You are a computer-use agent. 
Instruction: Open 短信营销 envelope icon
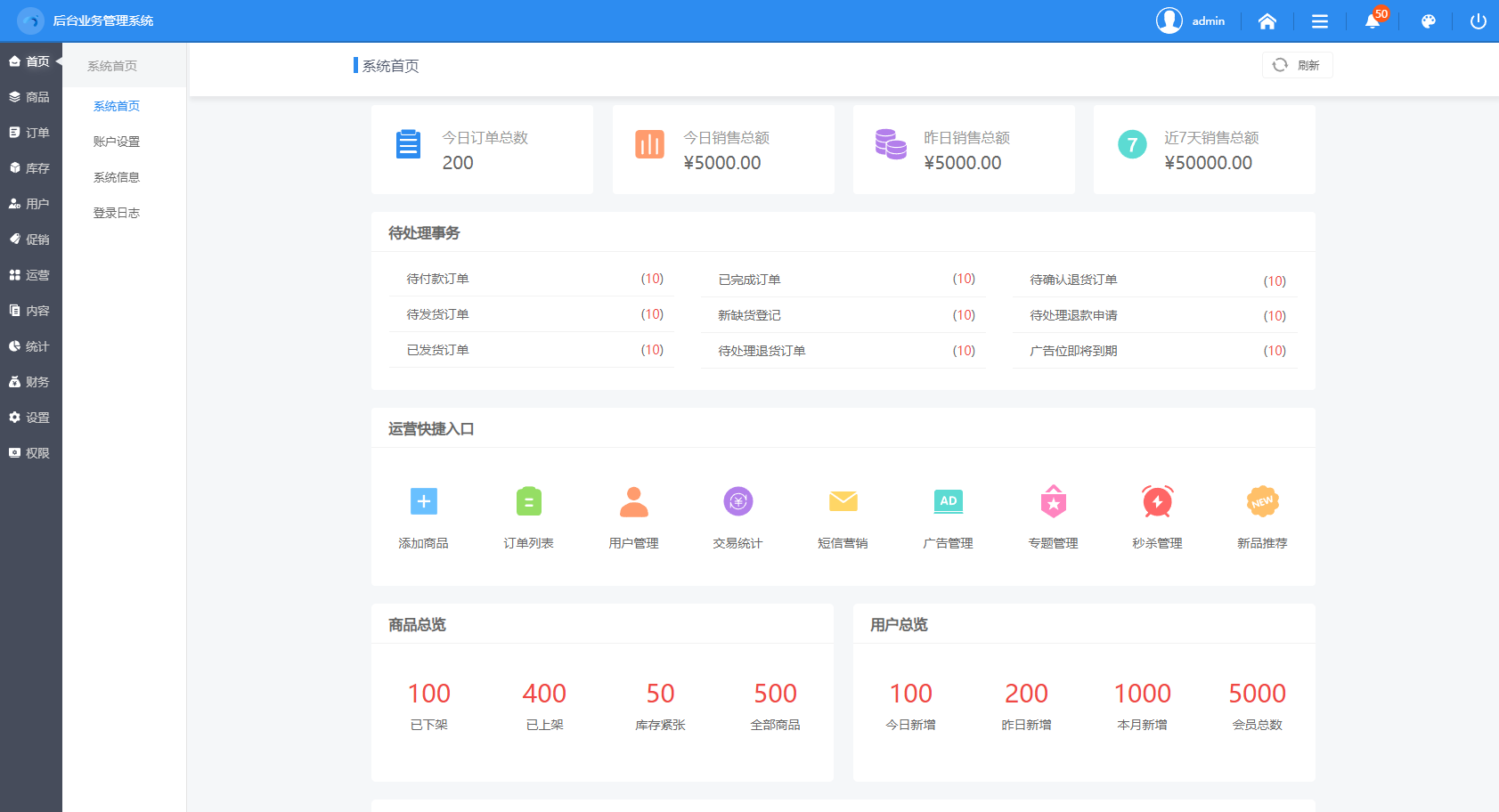pos(843,501)
